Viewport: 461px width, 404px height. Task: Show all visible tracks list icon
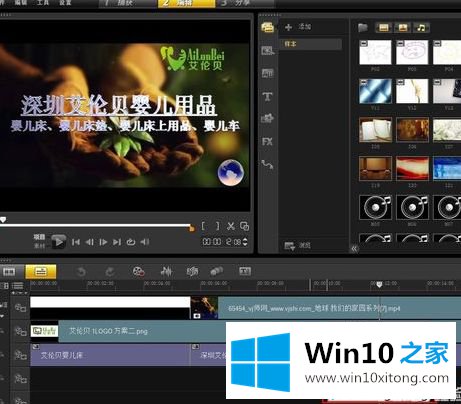[x=18, y=286]
